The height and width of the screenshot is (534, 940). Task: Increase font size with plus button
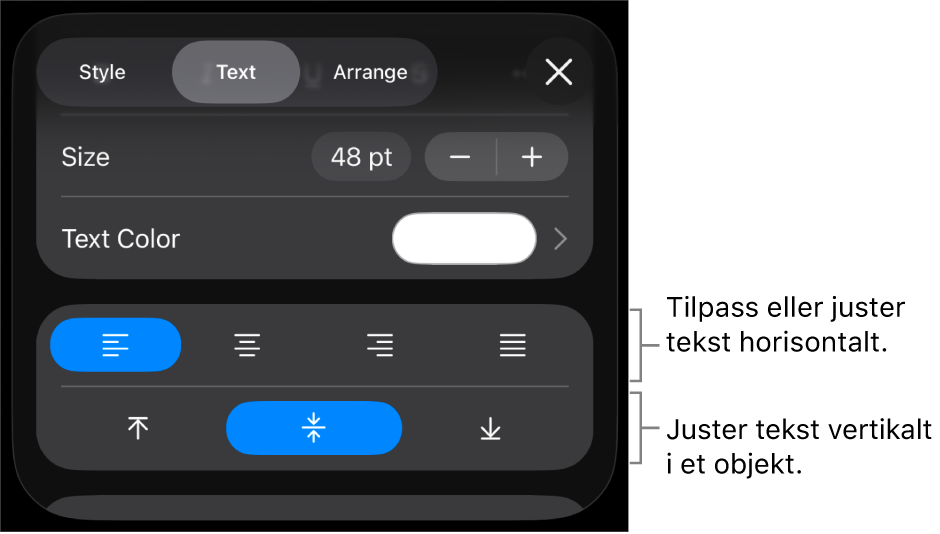pos(532,157)
